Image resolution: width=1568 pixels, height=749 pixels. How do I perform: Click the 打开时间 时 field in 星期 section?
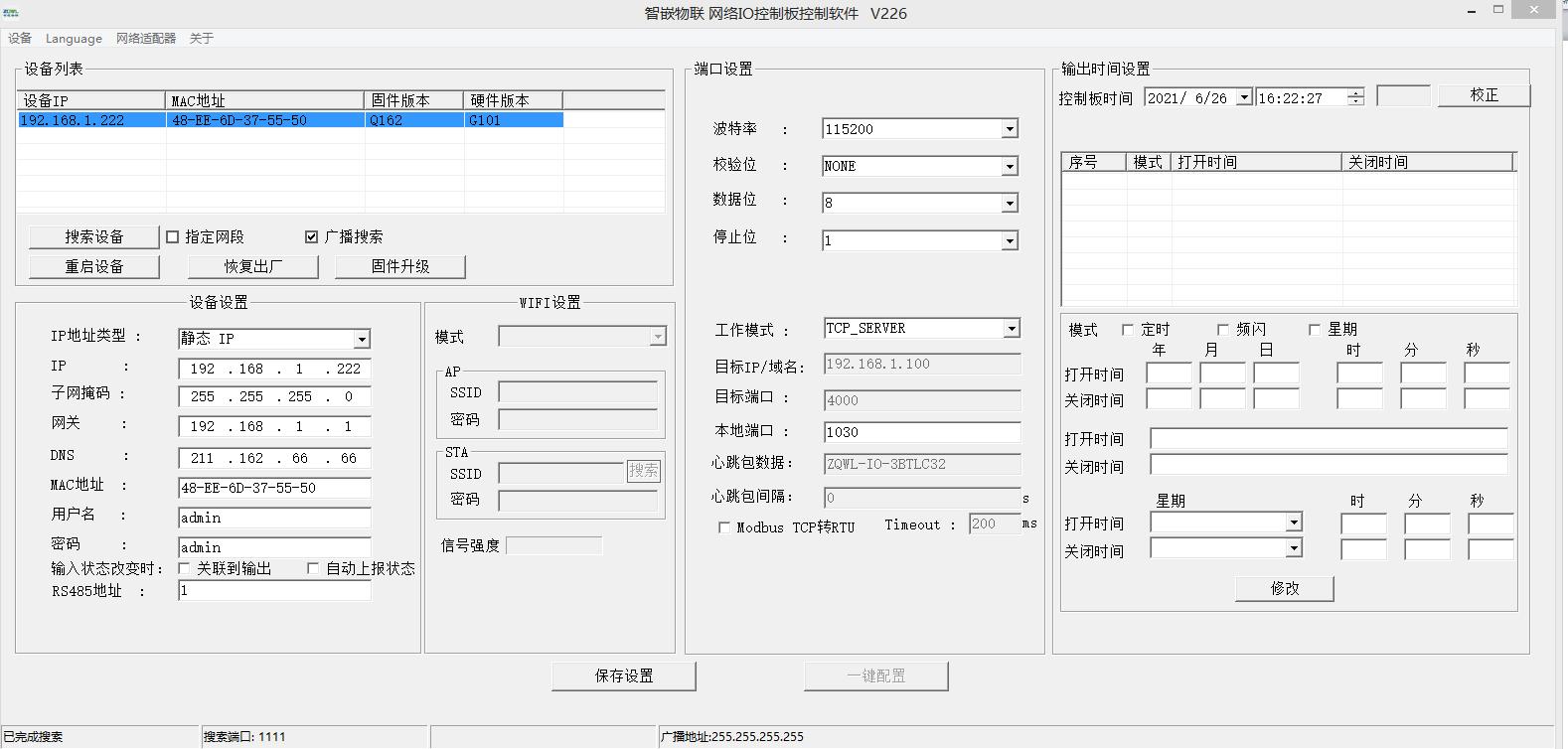tap(1363, 524)
